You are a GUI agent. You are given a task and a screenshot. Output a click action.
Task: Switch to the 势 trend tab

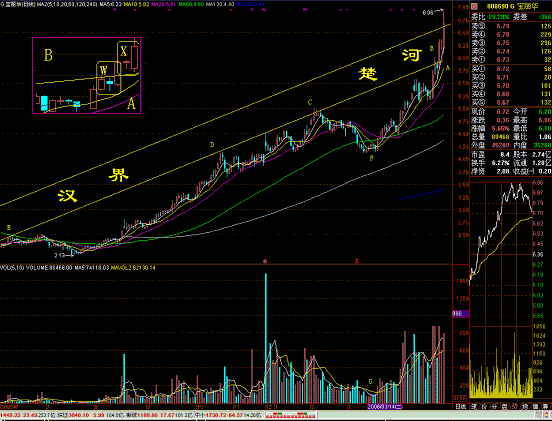[x=515, y=407]
